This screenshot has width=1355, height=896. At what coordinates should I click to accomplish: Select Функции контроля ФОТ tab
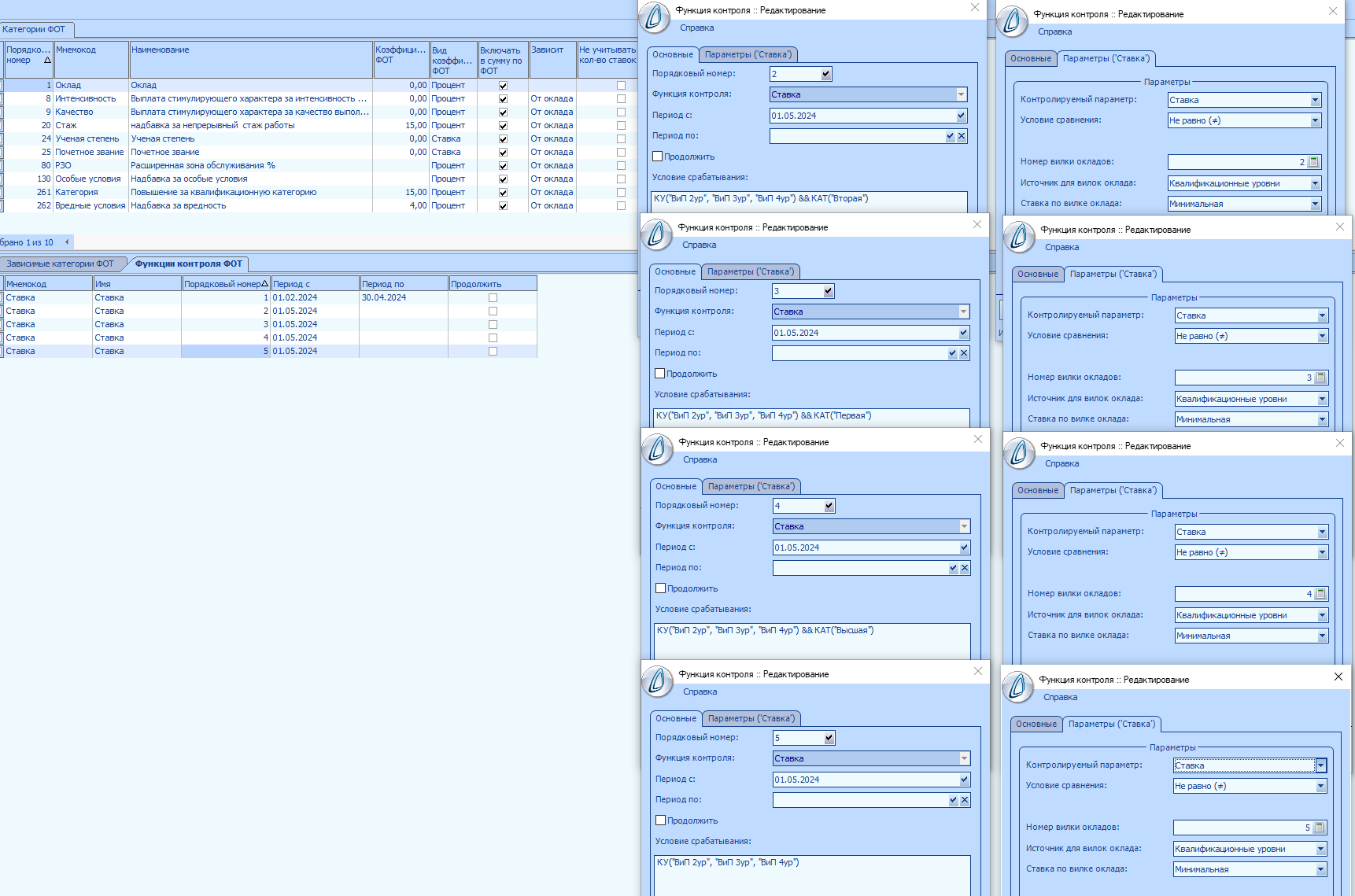(x=189, y=264)
